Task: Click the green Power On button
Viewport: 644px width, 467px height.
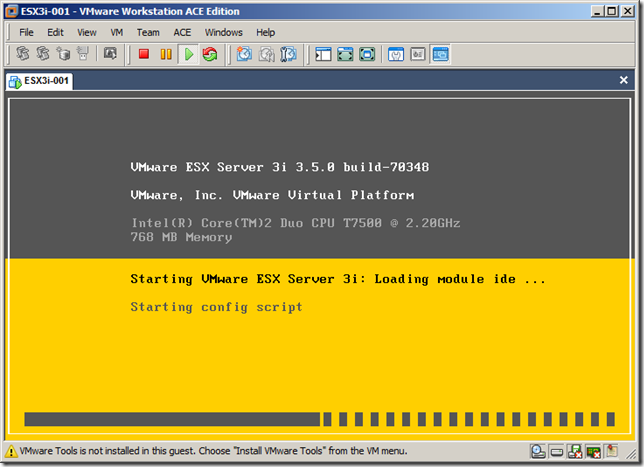Action: (x=188, y=54)
